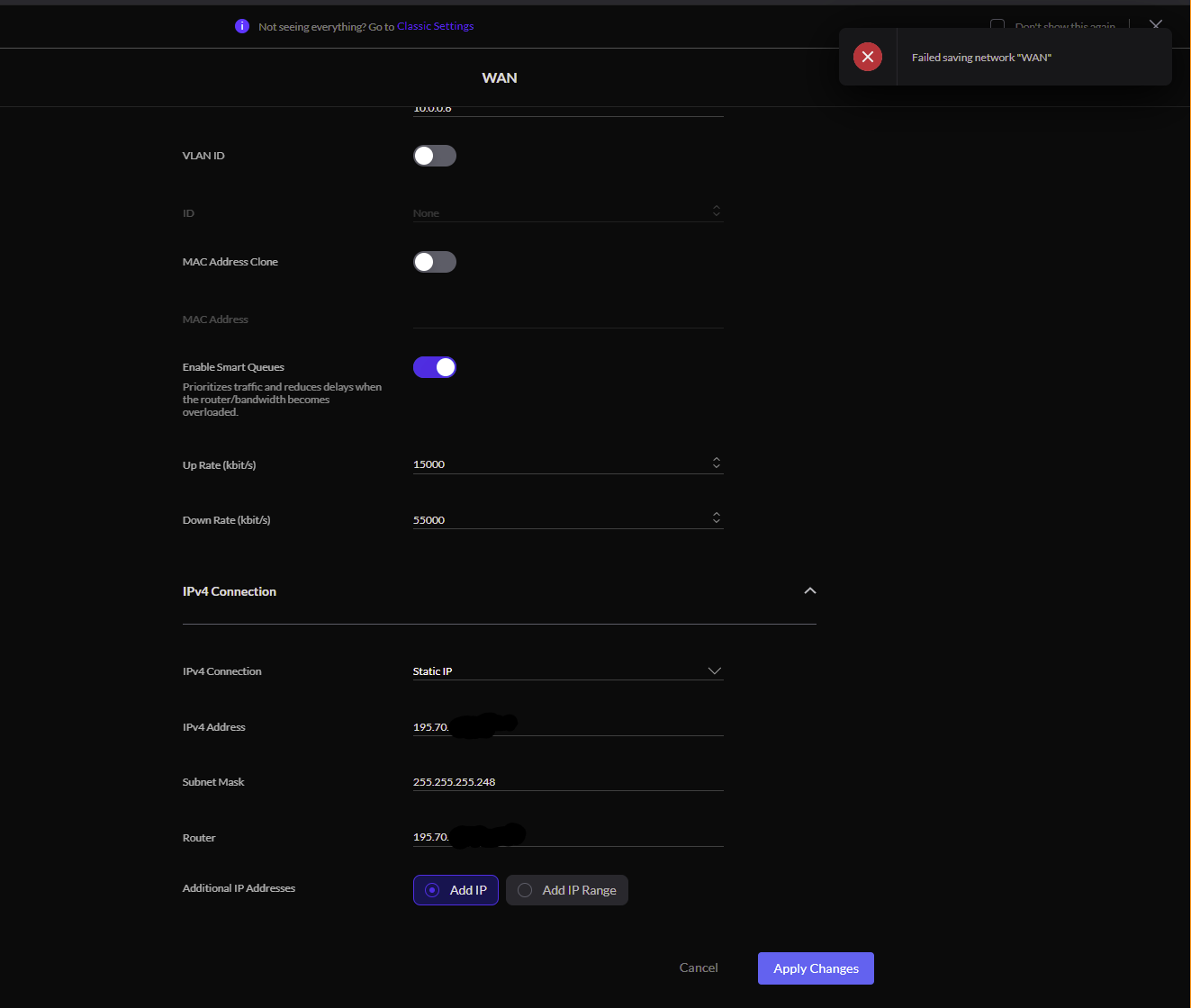The height and width of the screenshot is (1008, 1191).
Task: Click the Cancel button
Action: tap(699, 967)
